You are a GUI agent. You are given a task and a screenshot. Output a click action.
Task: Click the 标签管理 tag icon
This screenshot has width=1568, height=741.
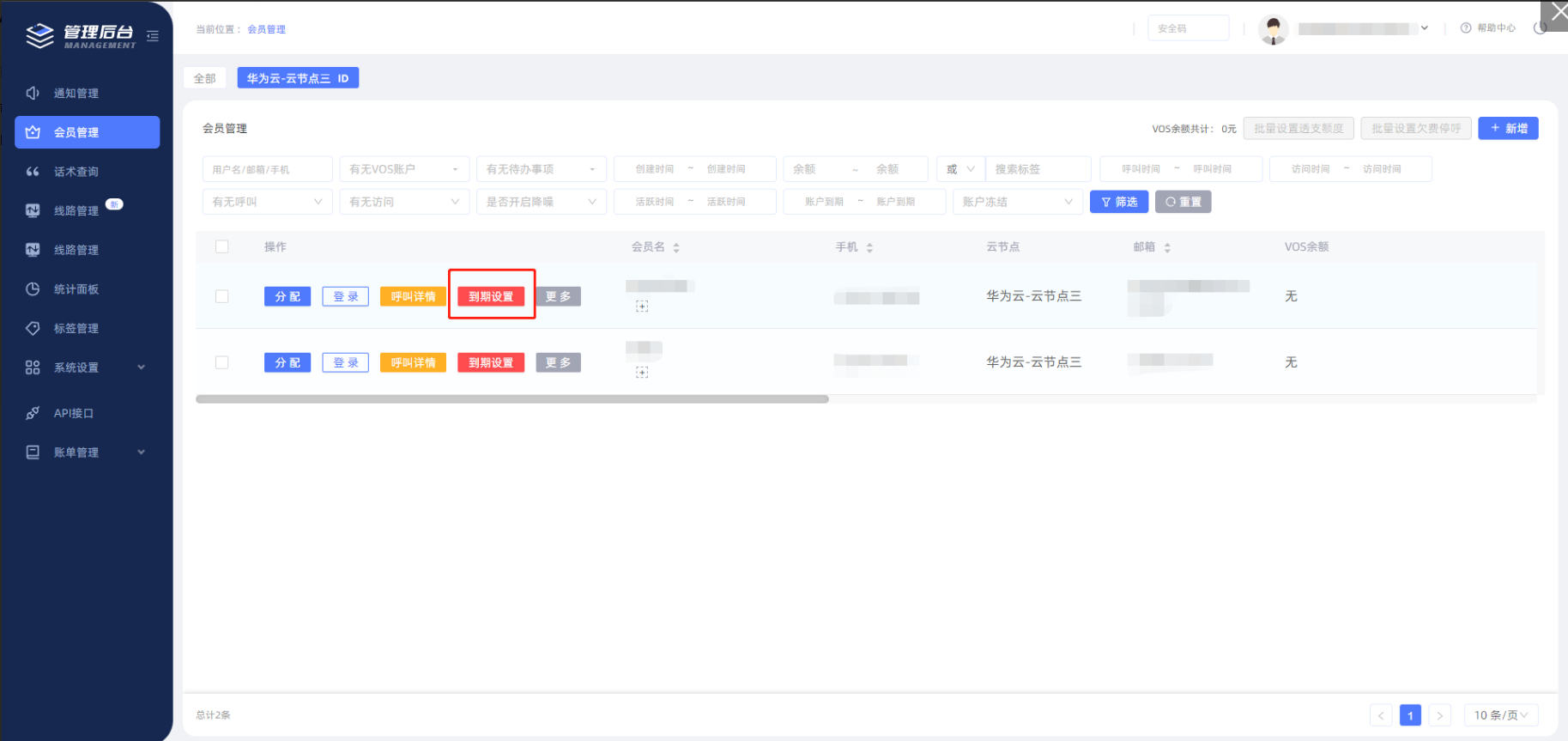[x=33, y=328]
